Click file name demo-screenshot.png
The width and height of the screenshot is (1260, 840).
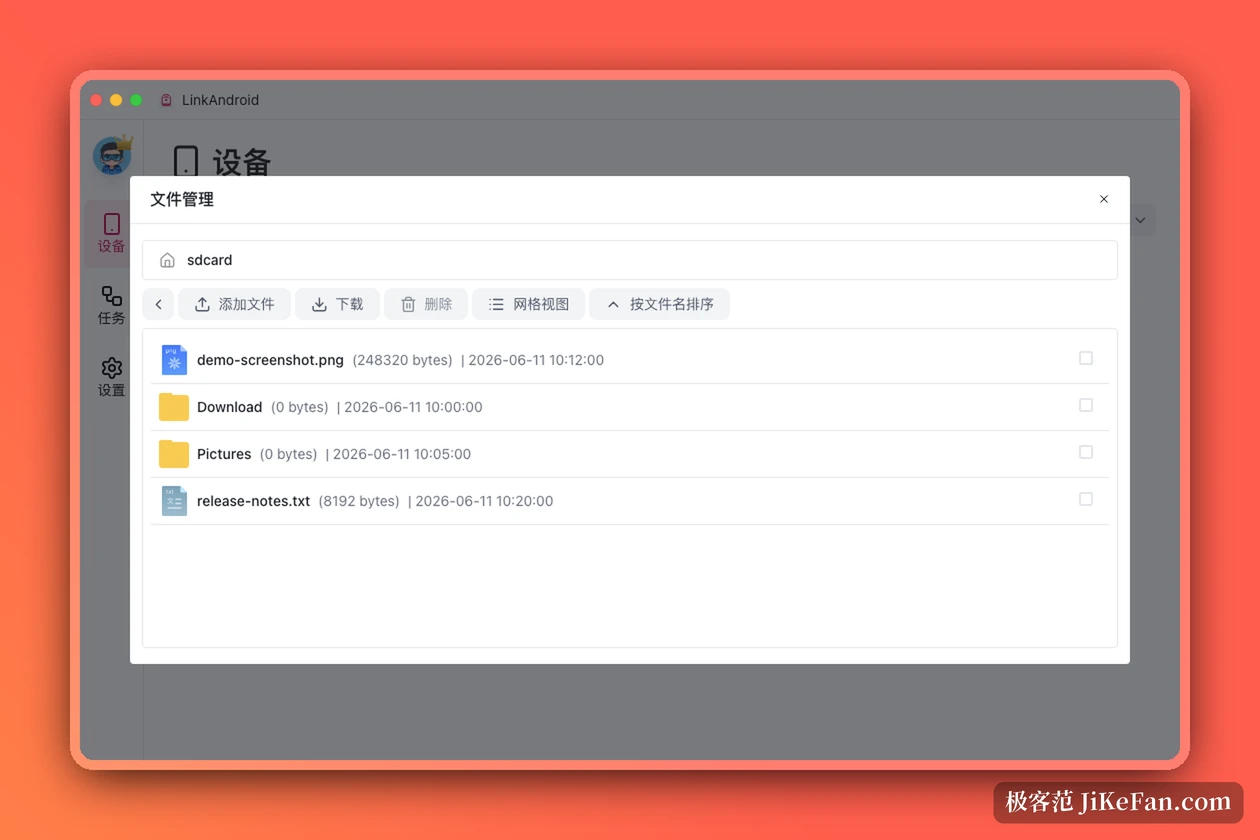click(270, 360)
